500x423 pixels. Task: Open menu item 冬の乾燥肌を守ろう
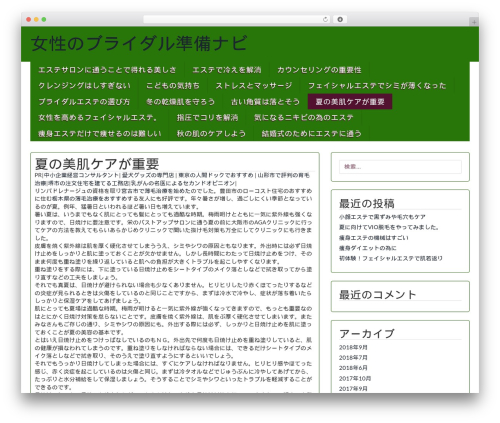click(180, 102)
